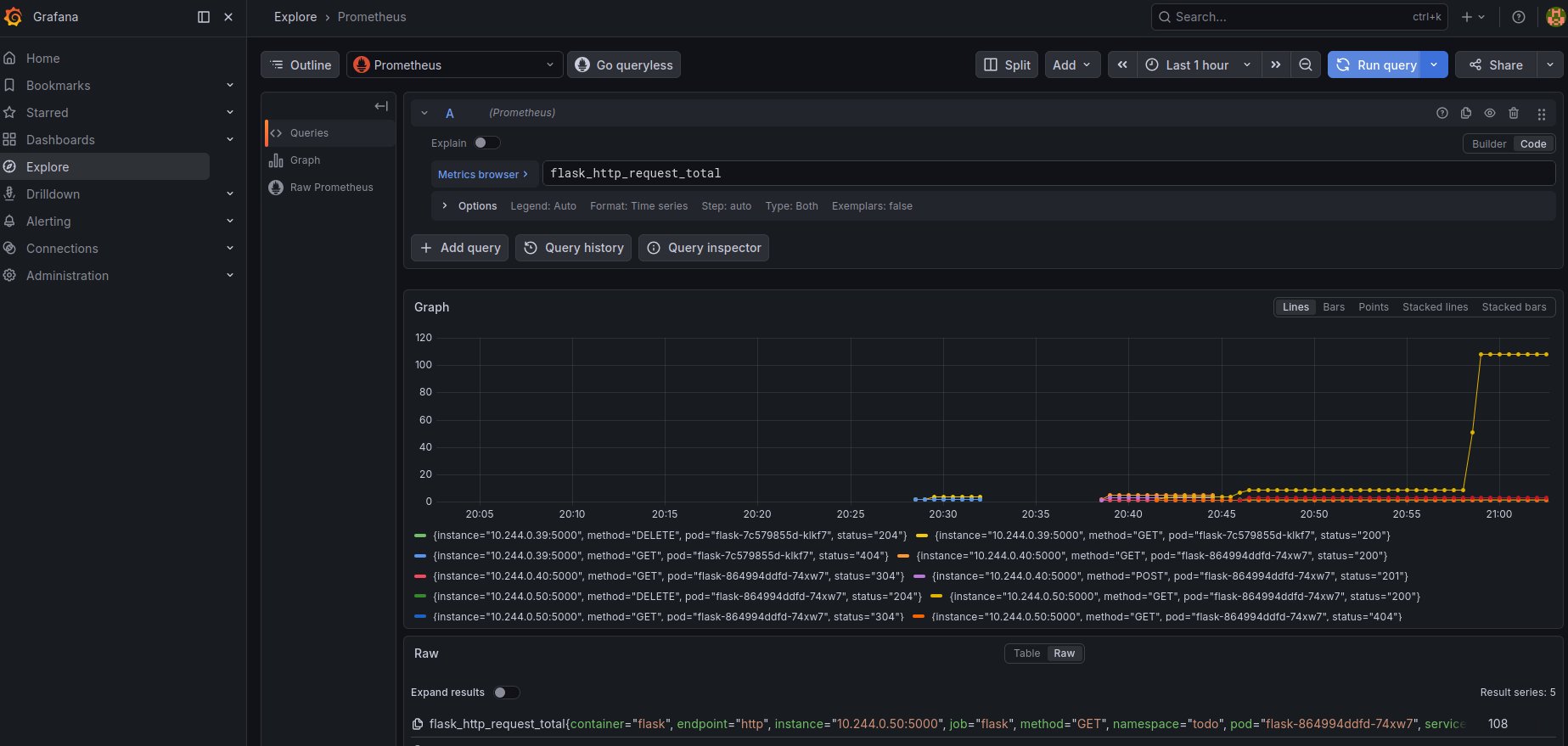Image resolution: width=1568 pixels, height=746 pixels.
Task: Click the Outline button
Action: tap(301, 65)
